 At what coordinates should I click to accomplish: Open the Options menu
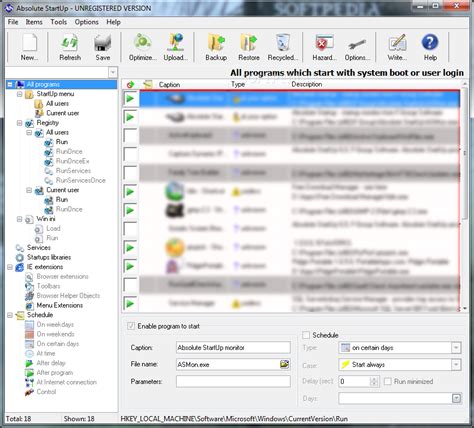click(x=86, y=22)
